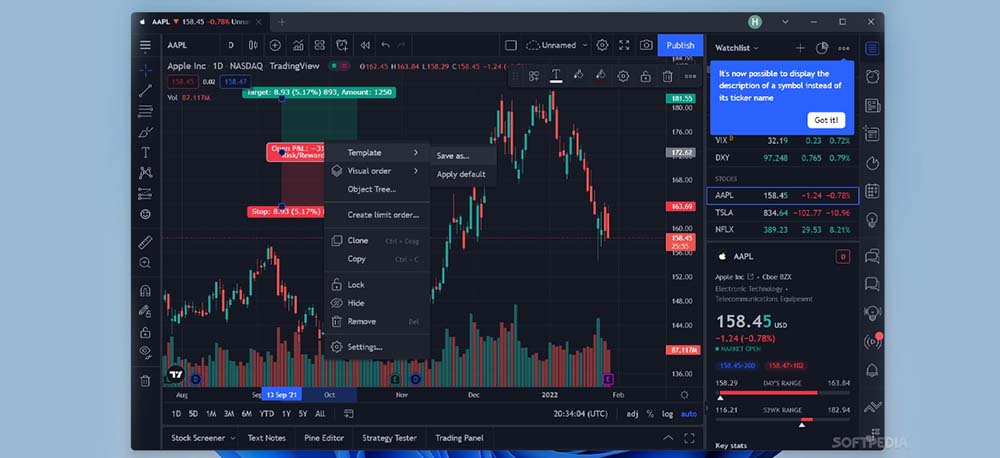Viewport: 1000px width, 458px height.
Task: Open chart settings gear in top toolbar
Action: 602,45
